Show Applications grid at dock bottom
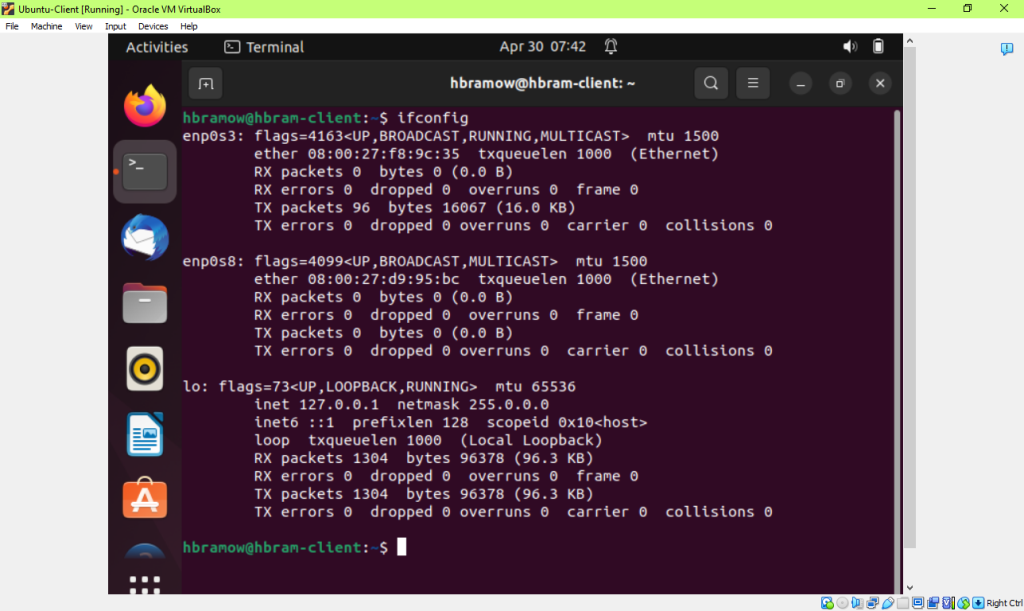This screenshot has height=611, width=1024. (145, 584)
